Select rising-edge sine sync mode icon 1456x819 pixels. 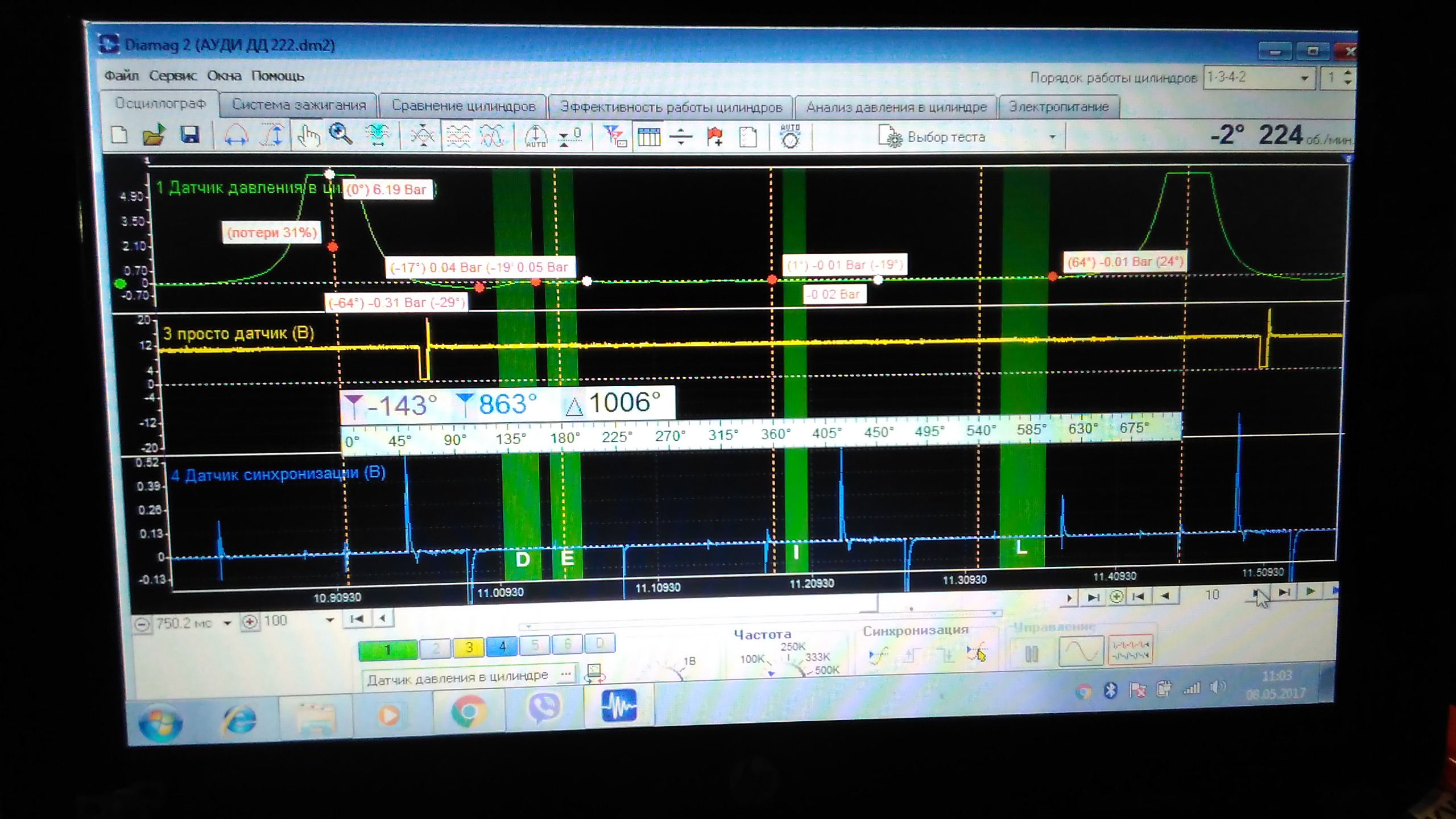tap(878, 655)
